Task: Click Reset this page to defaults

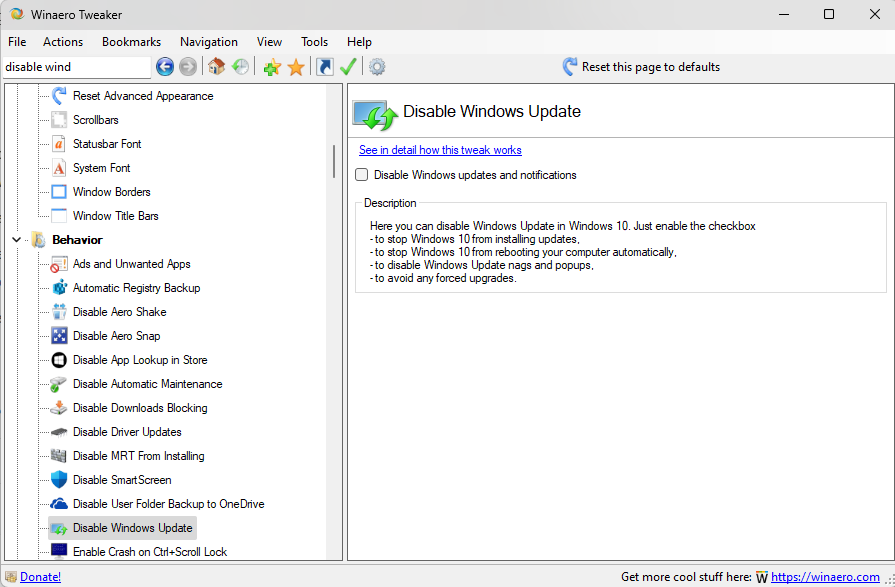Action: 641,67
